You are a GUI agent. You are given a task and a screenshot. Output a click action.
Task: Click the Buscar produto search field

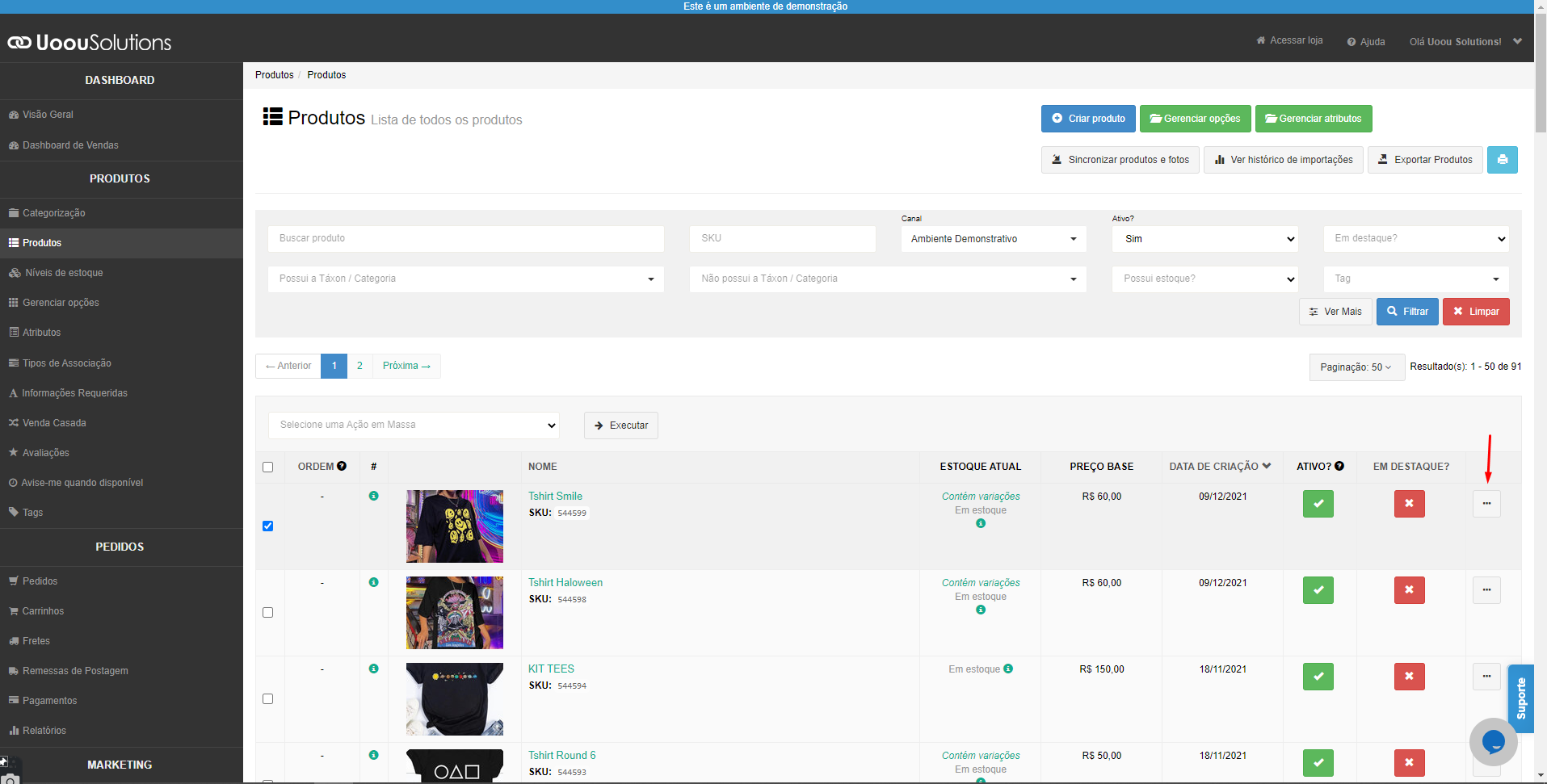466,239
